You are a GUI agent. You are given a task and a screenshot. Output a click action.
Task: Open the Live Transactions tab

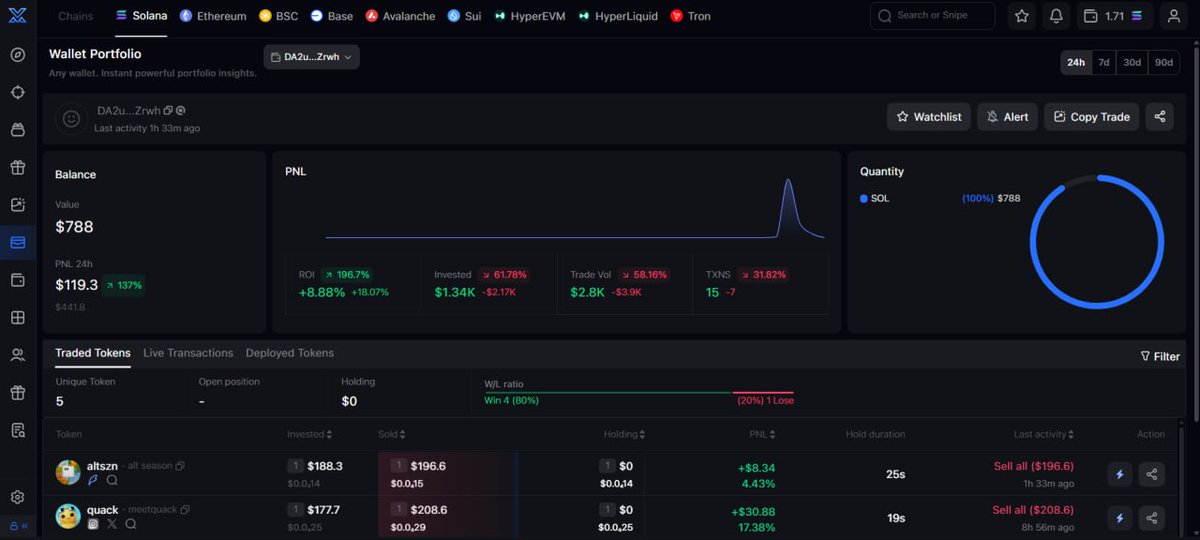pos(188,353)
